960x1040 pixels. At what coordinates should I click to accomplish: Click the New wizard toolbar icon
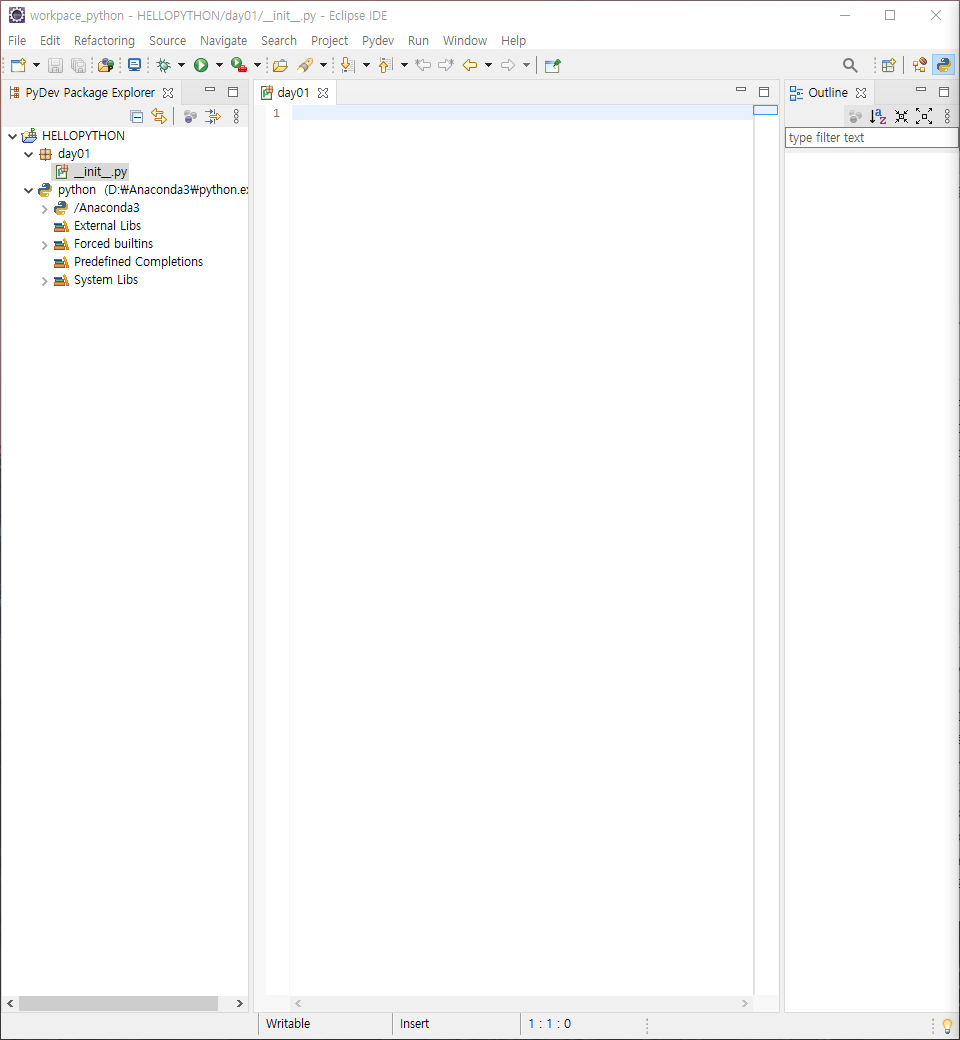[x=19, y=65]
